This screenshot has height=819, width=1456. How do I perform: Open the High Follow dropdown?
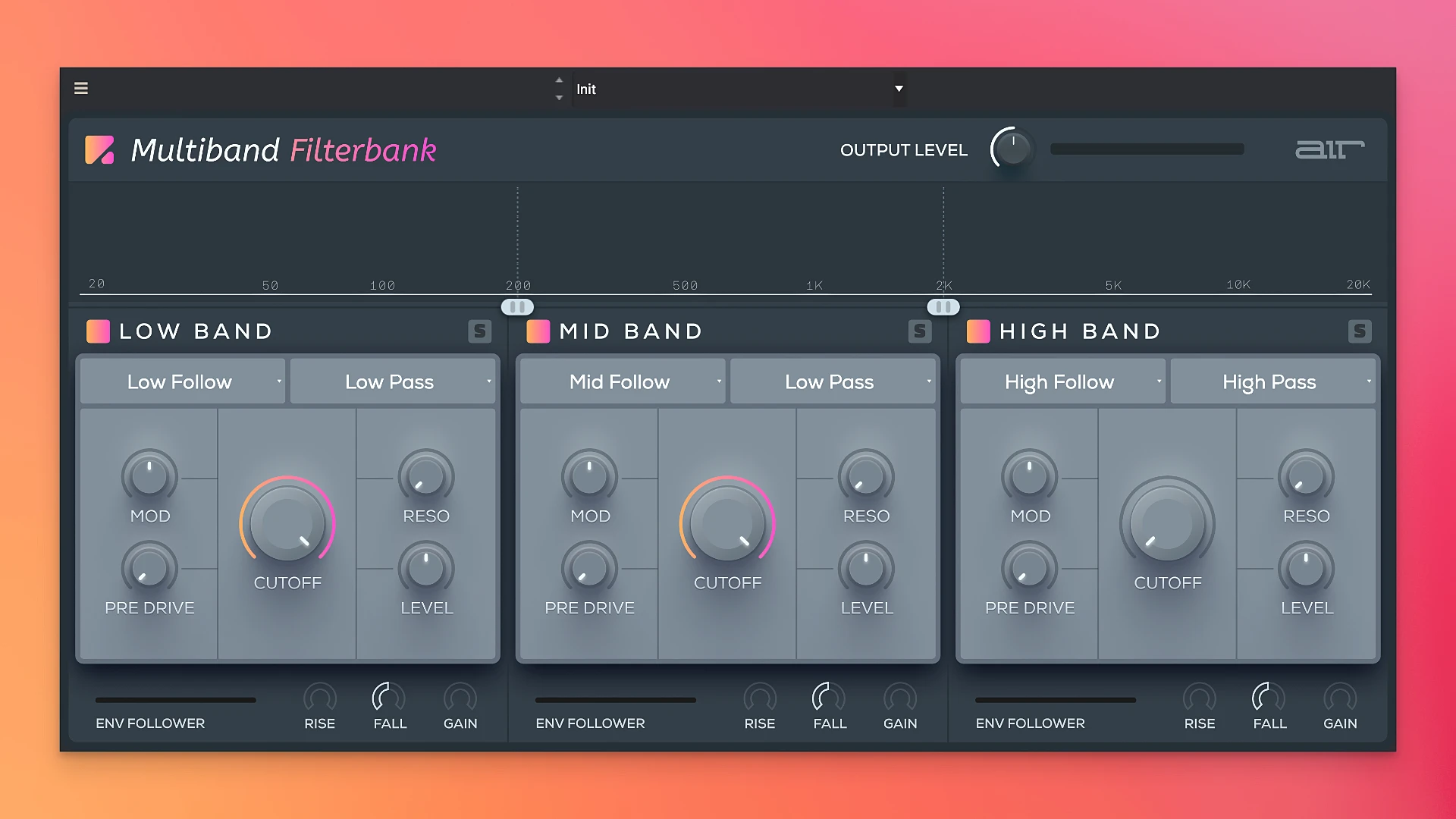(x=1062, y=381)
